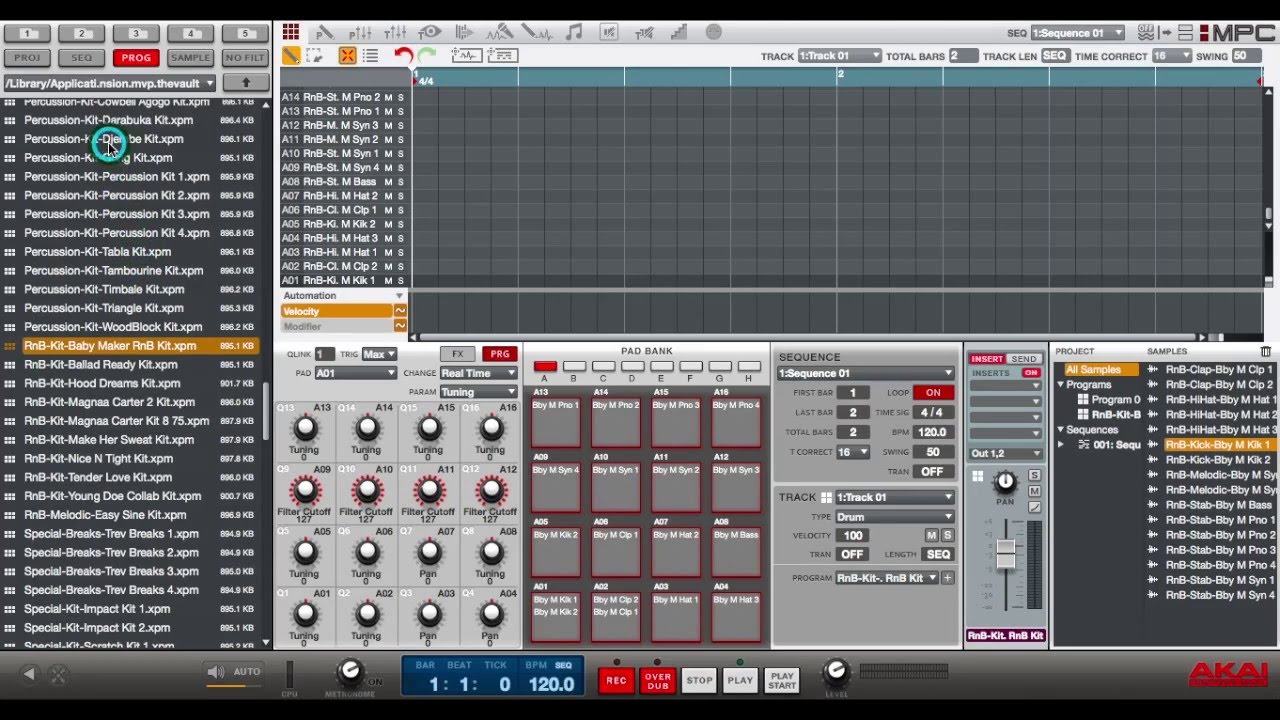Image resolution: width=1280 pixels, height=720 pixels.
Task: Click the OVER DUB button
Action: pos(658,680)
